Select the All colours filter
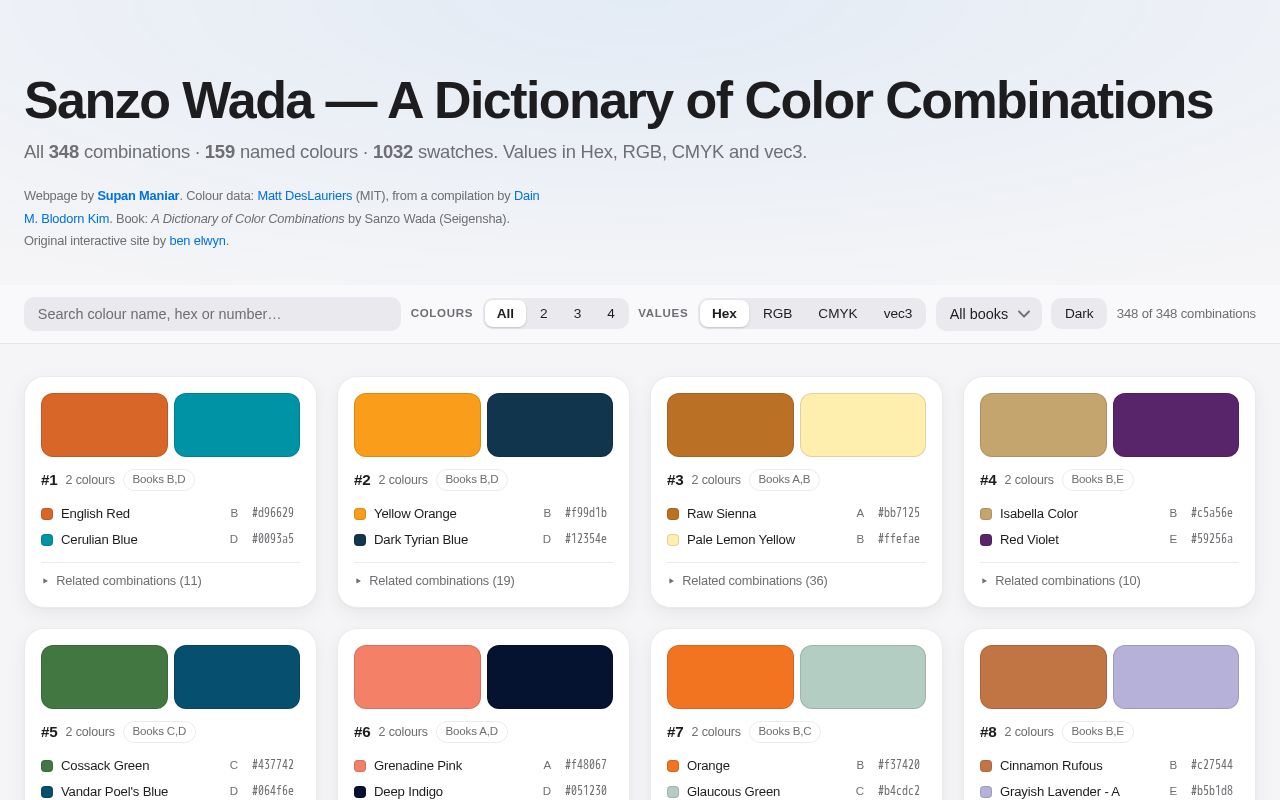The height and width of the screenshot is (800, 1280). [x=505, y=314]
